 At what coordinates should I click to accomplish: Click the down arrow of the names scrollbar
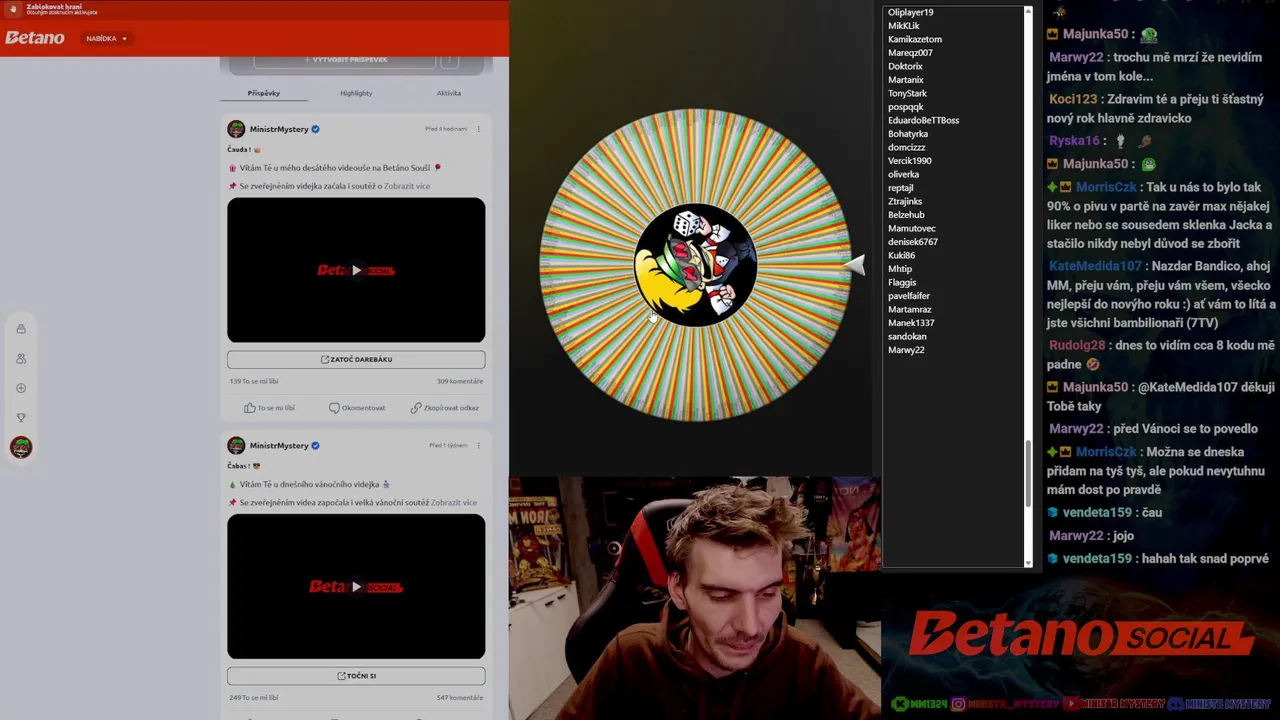point(1028,563)
